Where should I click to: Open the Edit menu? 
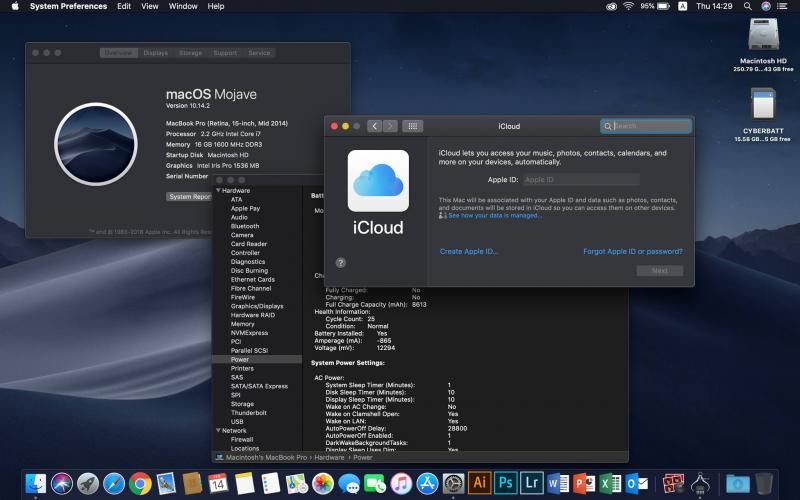point(124,6)
